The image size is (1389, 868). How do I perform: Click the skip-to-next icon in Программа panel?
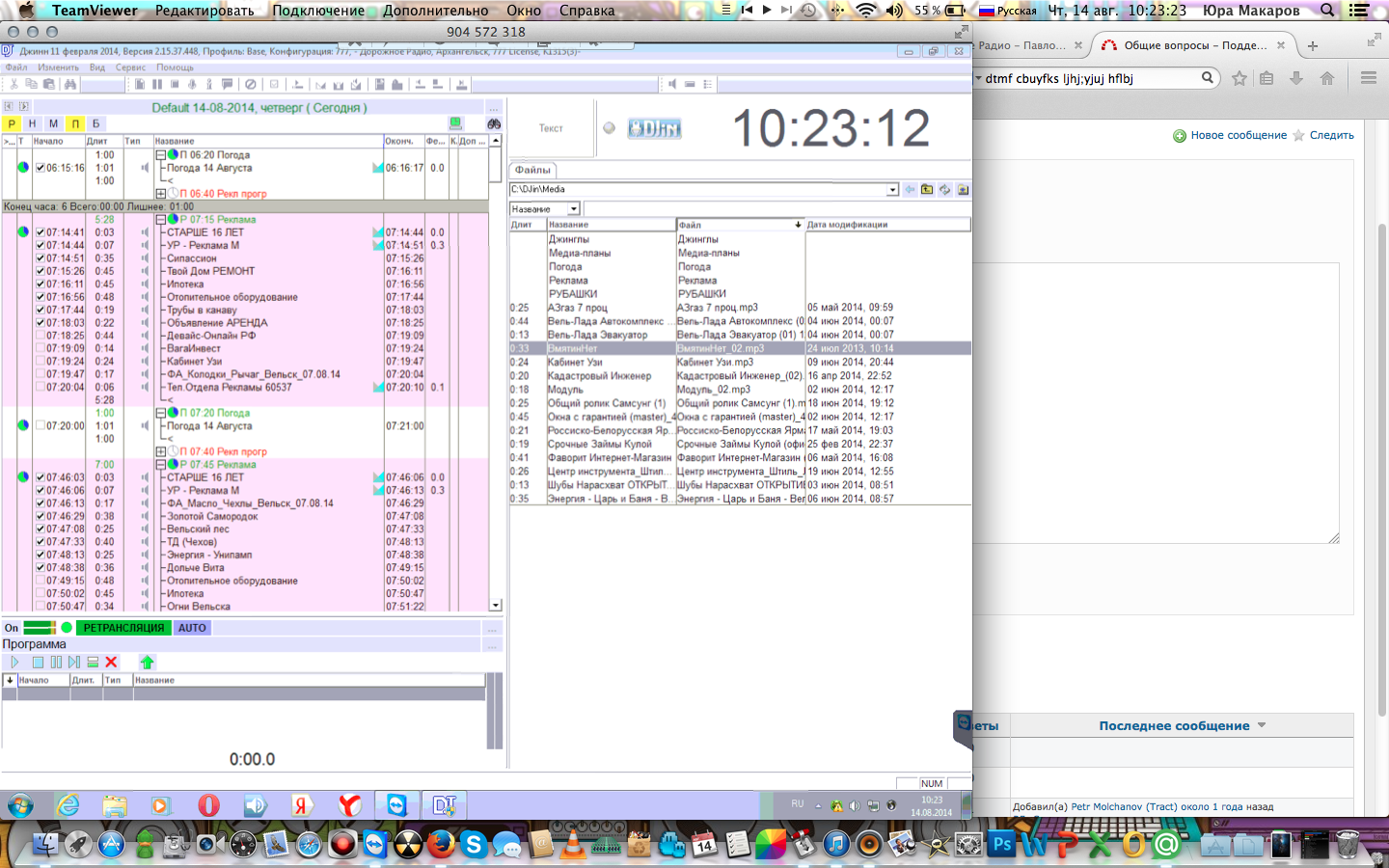pyautogui.click(x=74, y=663)
